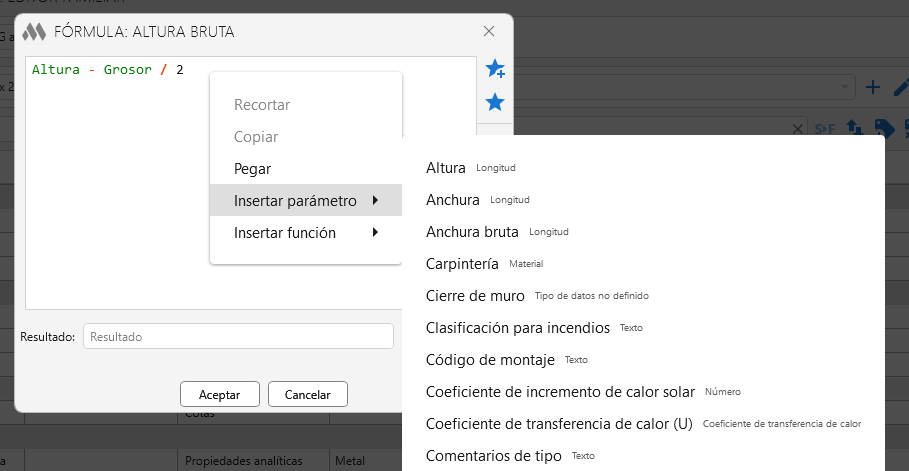The width and height of the screenshot is (909, 471).
Task: Click the tag icon in the toolbar
Action: click(883, 128)
